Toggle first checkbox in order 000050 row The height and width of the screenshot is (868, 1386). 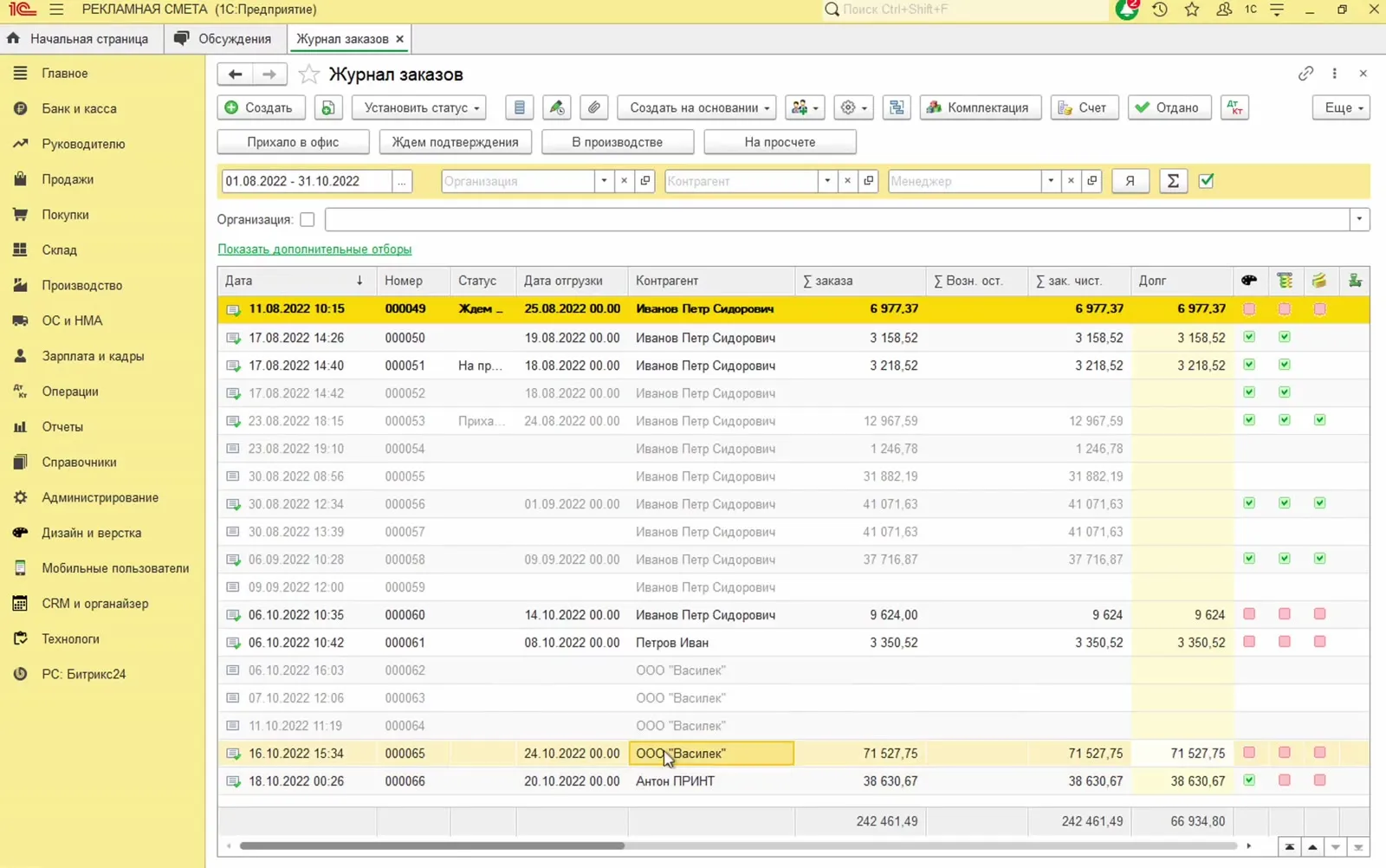pyautogui.click(x=1249, y=337)
